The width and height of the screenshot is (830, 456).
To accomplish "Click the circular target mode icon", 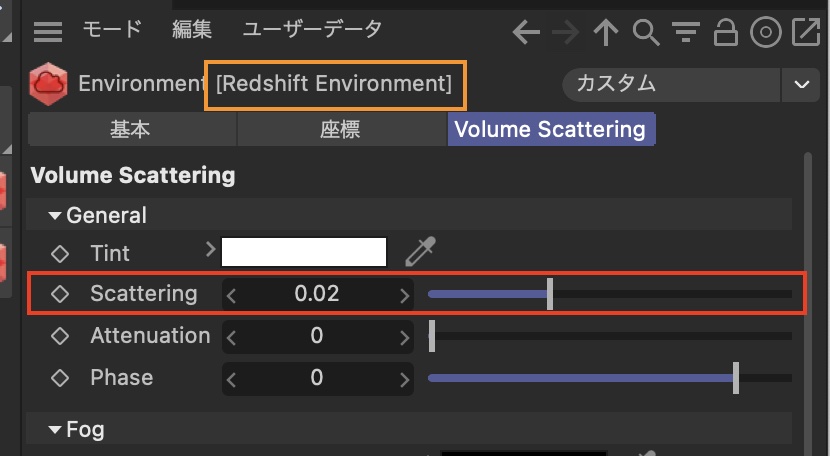I will tap(765, 33).
